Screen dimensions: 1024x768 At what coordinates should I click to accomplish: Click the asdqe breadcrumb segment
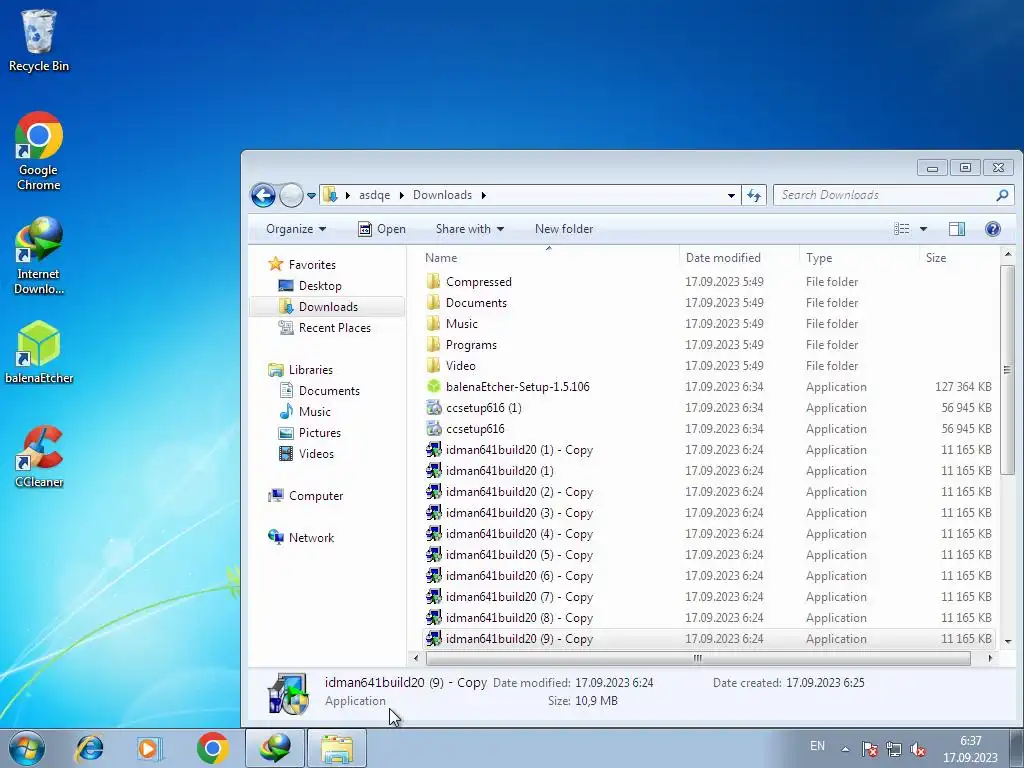[x=374, y=195]
